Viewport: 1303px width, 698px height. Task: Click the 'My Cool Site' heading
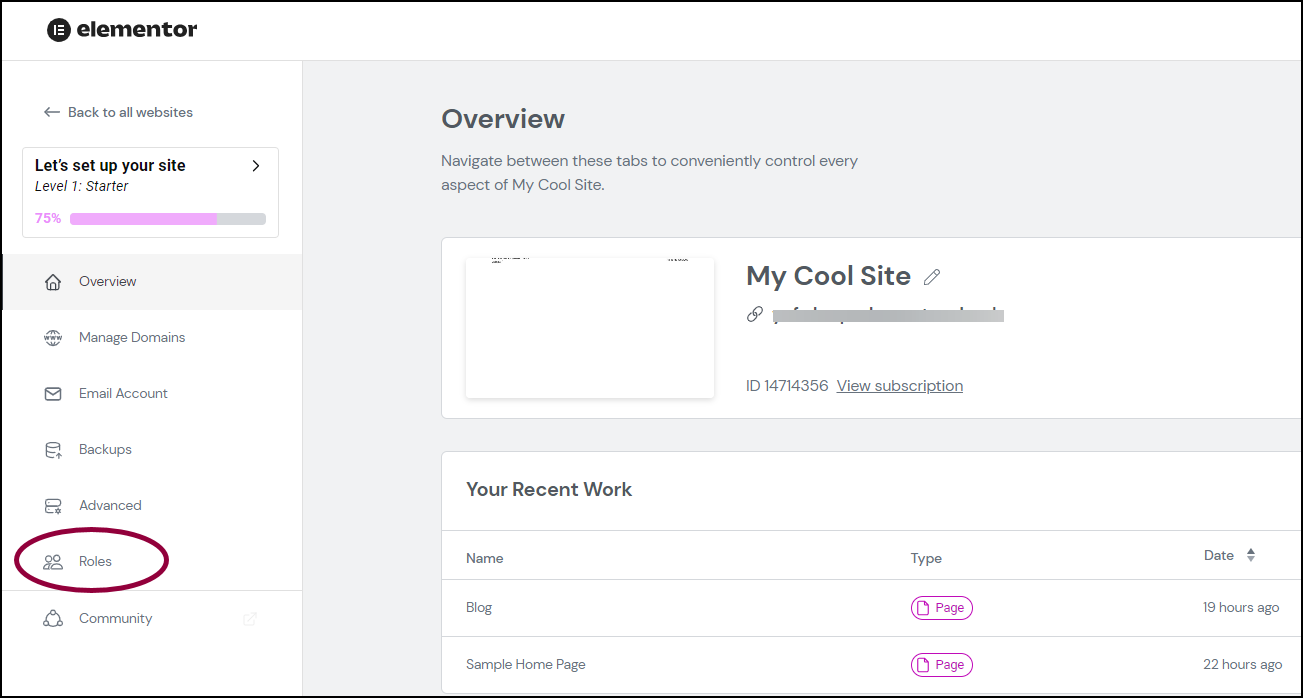coord(829,276)
